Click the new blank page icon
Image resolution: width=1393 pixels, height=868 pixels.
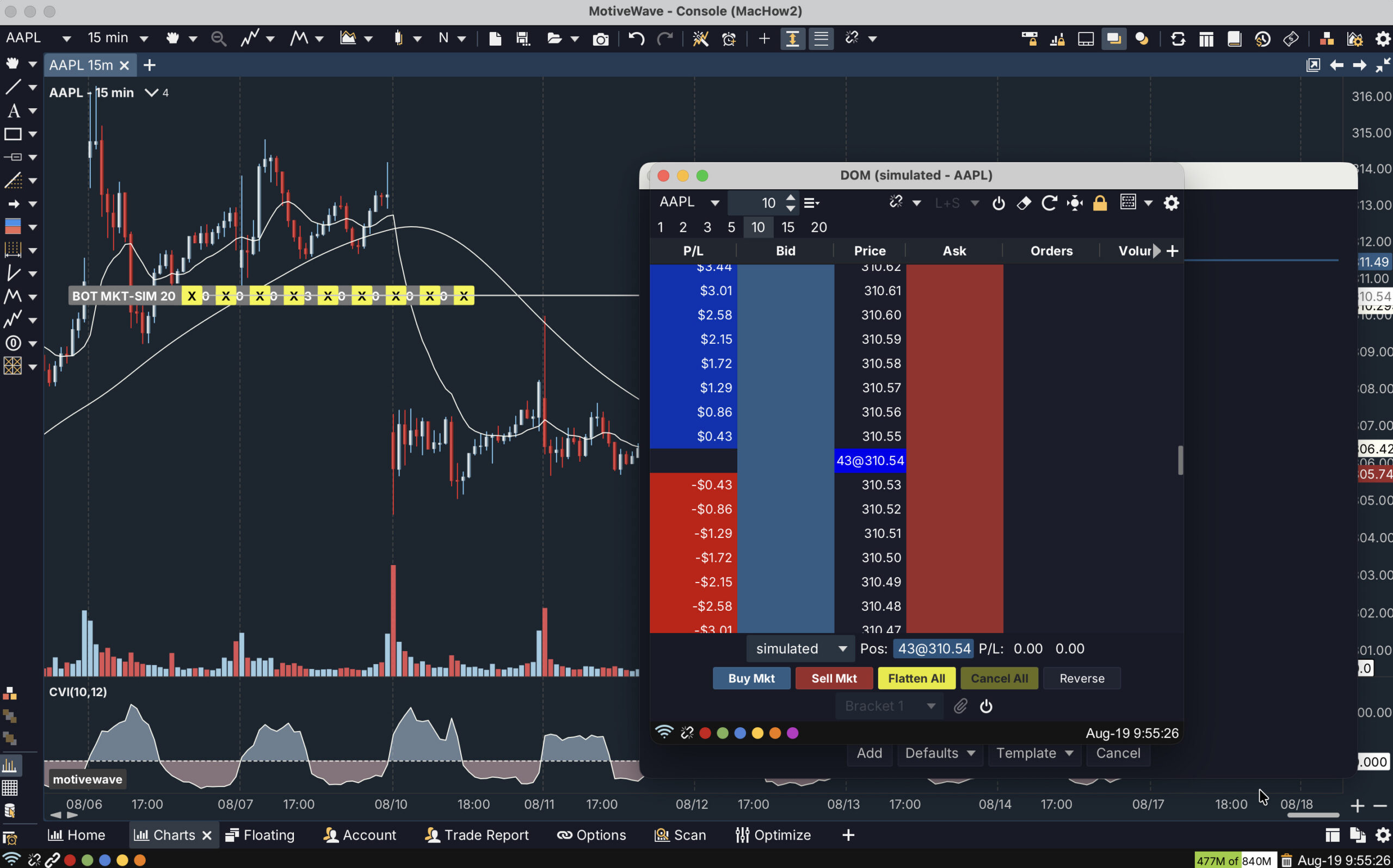point(495,39)
